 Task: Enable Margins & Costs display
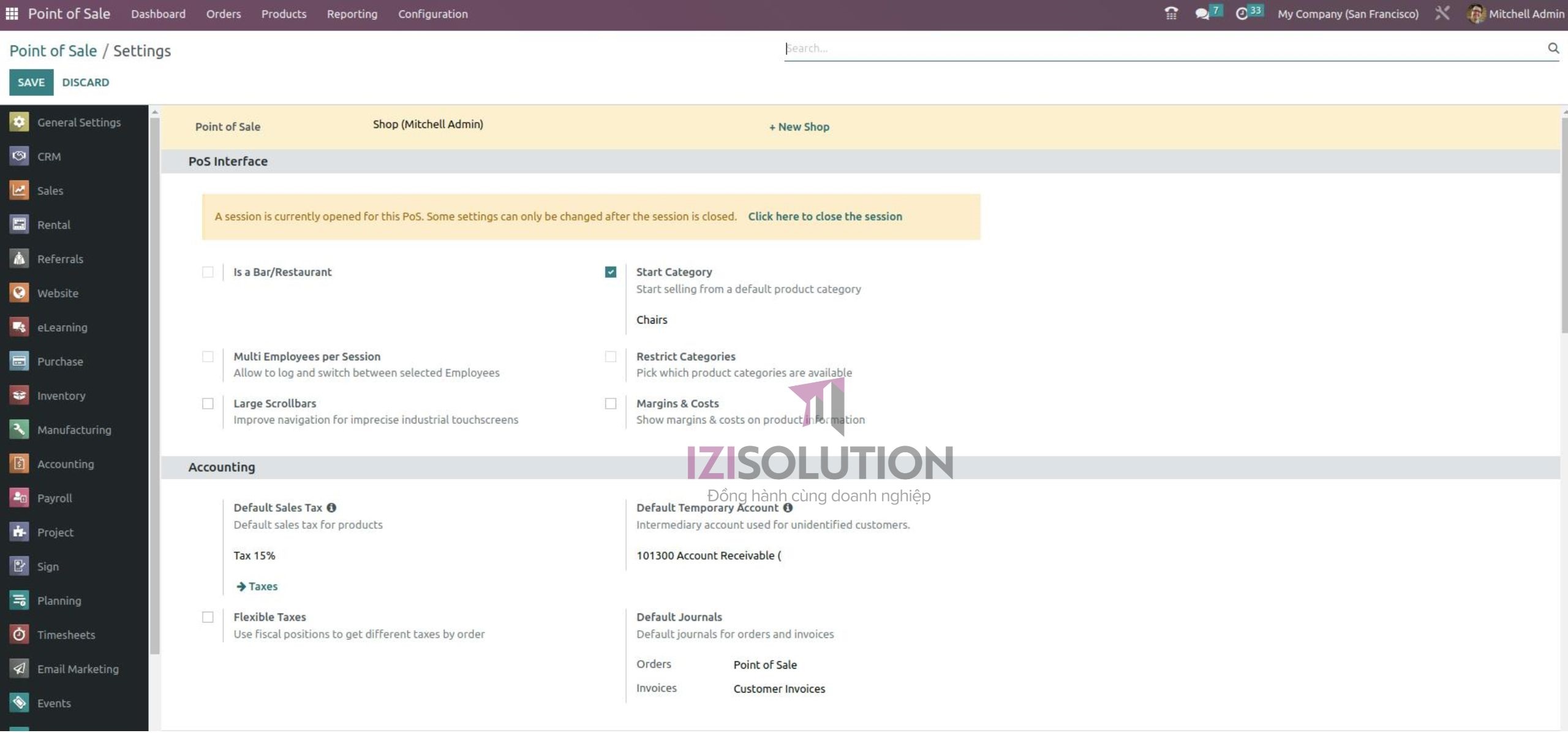click(x=611, y=403)
